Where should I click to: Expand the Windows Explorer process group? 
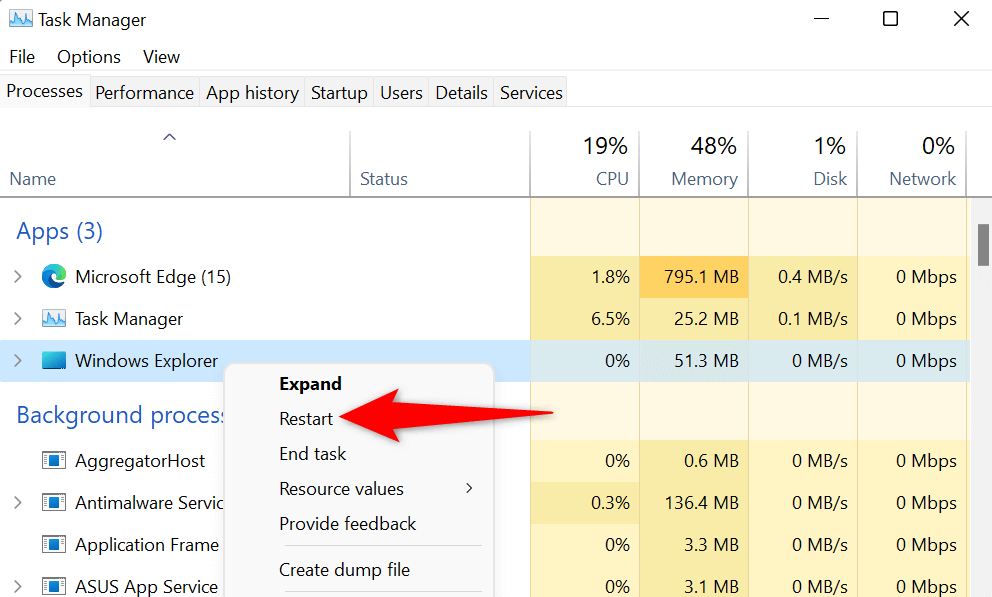click(x=18, y=361)
